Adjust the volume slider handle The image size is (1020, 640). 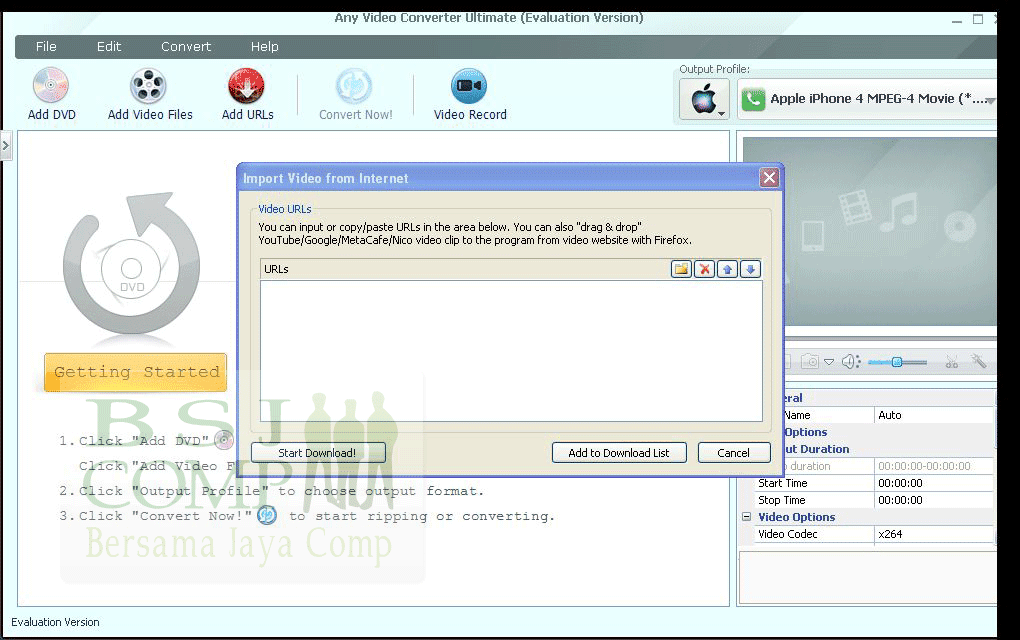tap(896, 362)
